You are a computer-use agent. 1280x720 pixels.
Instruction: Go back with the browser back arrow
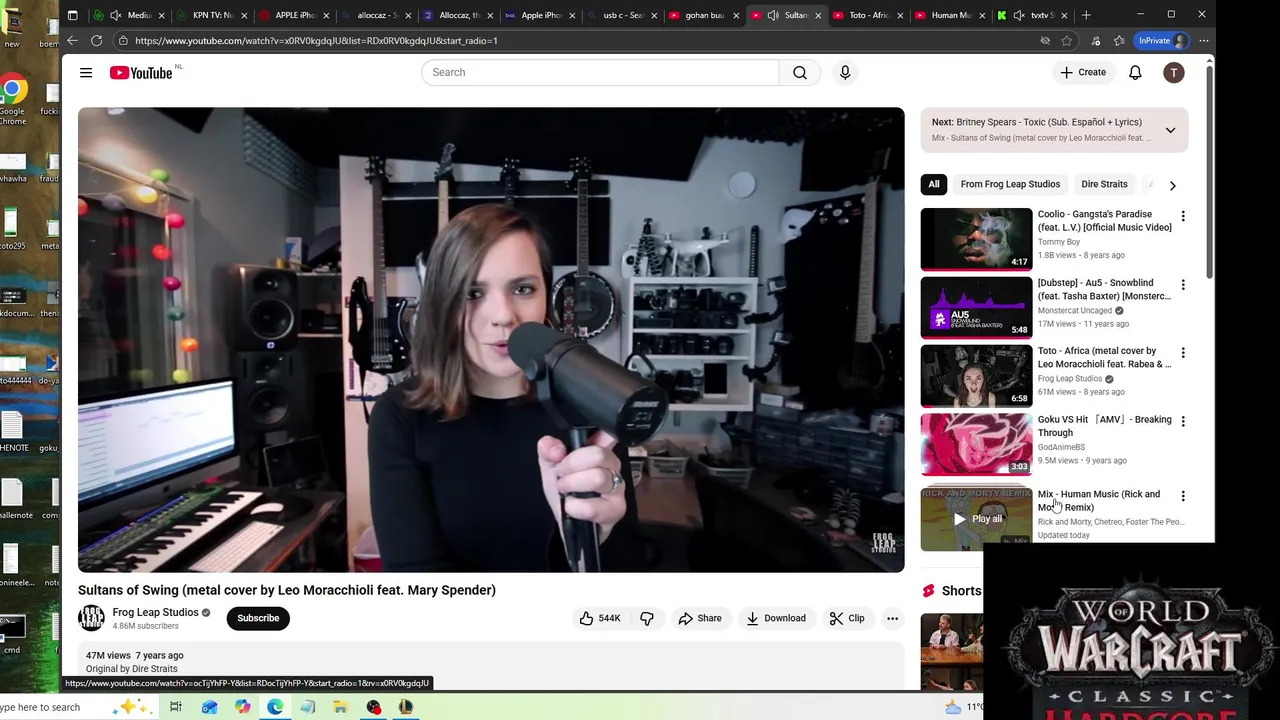[x=72, y=40]
